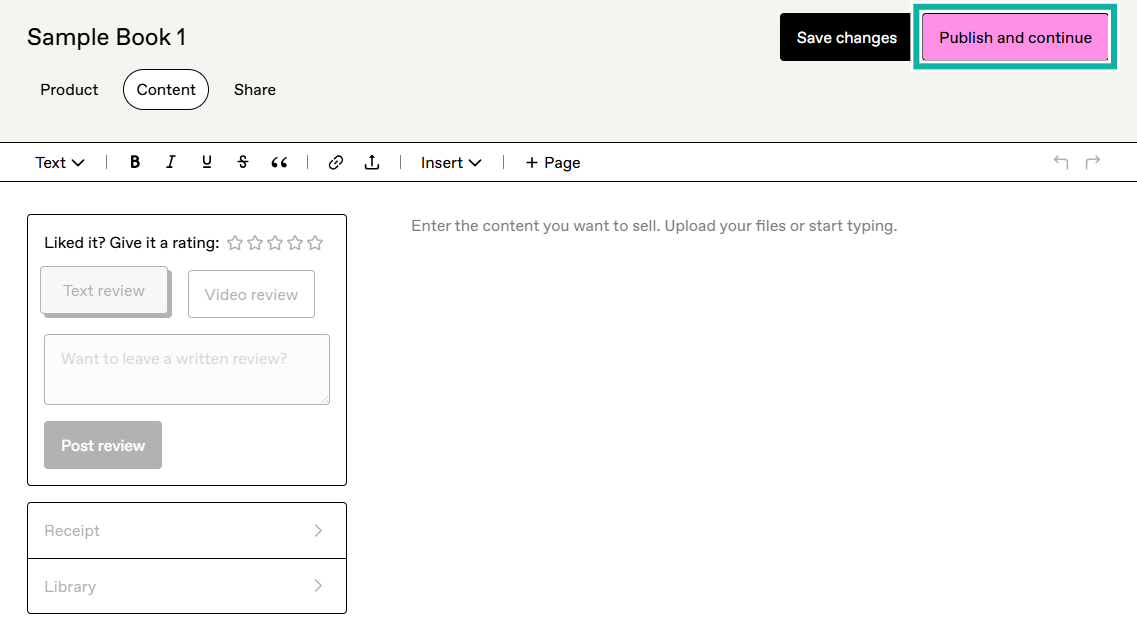
Task: Apply italic formatting
Action: [171, 162]
